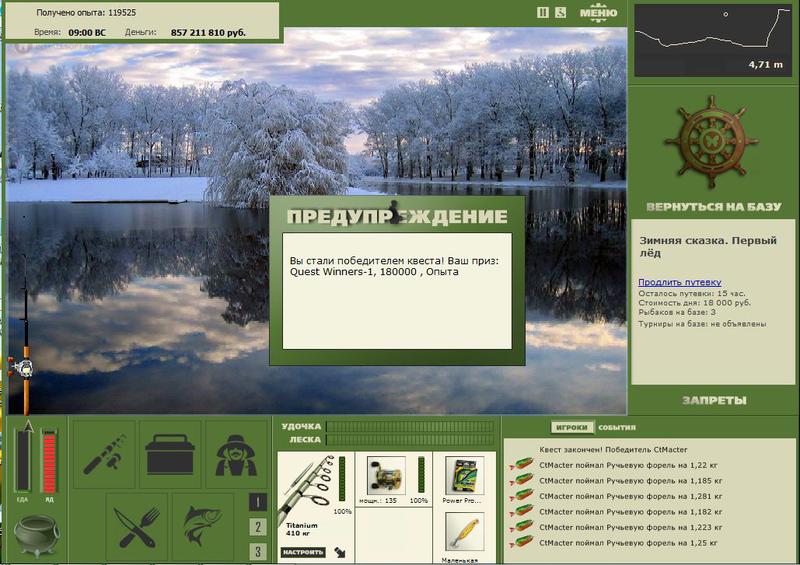Switch to the СОБЫТИЯ tab
Screen dimensions: 800x565
(617, 427)
